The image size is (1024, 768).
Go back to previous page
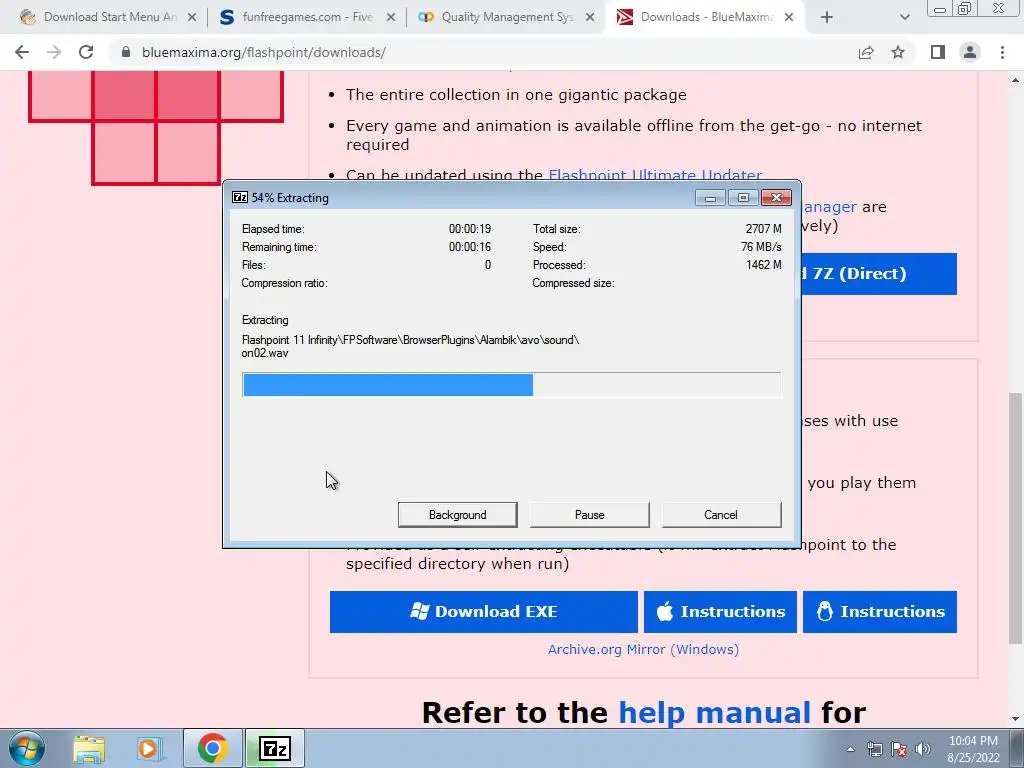[22, 52]
